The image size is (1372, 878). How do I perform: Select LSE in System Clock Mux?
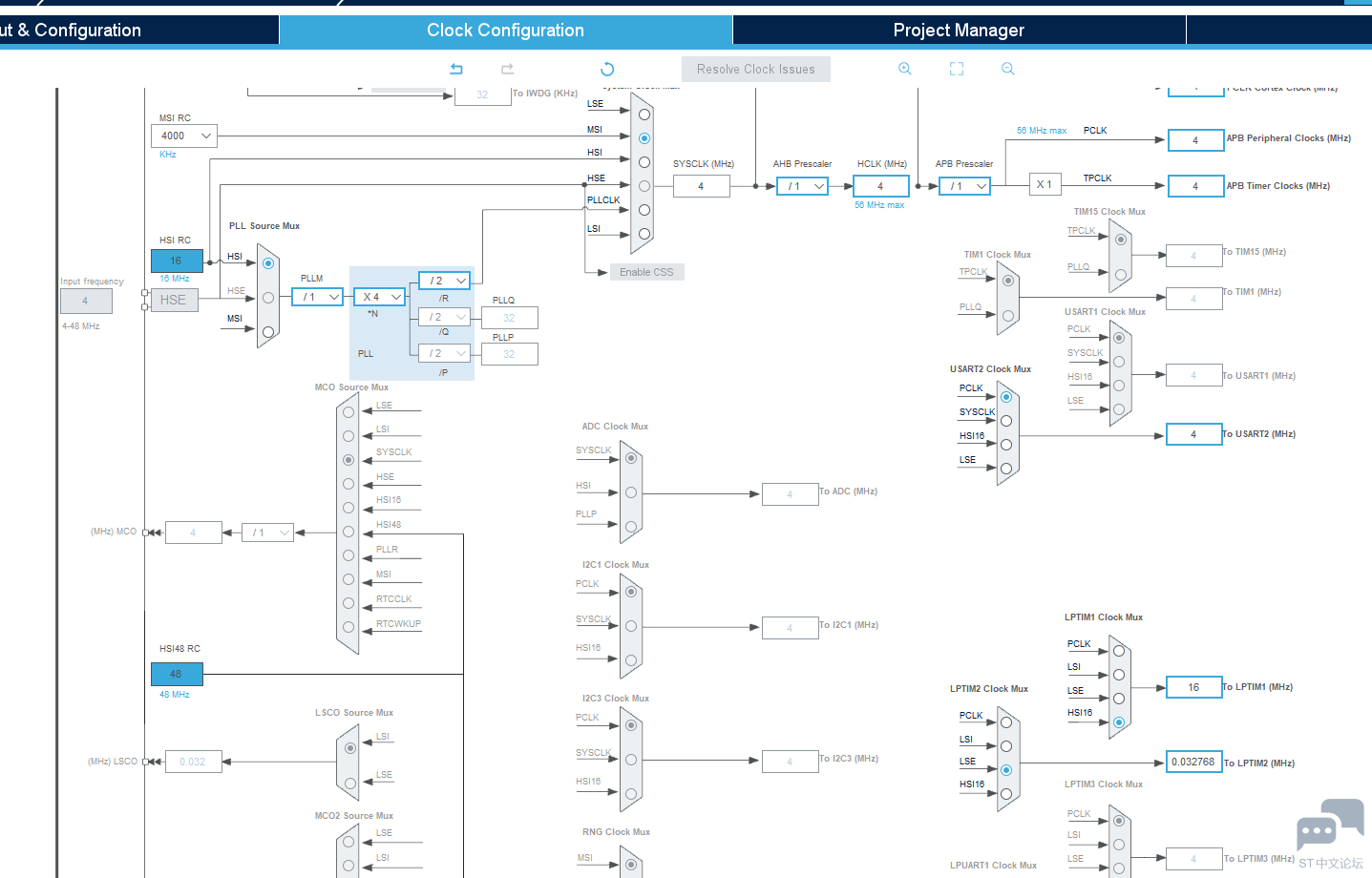coord(644,115)
